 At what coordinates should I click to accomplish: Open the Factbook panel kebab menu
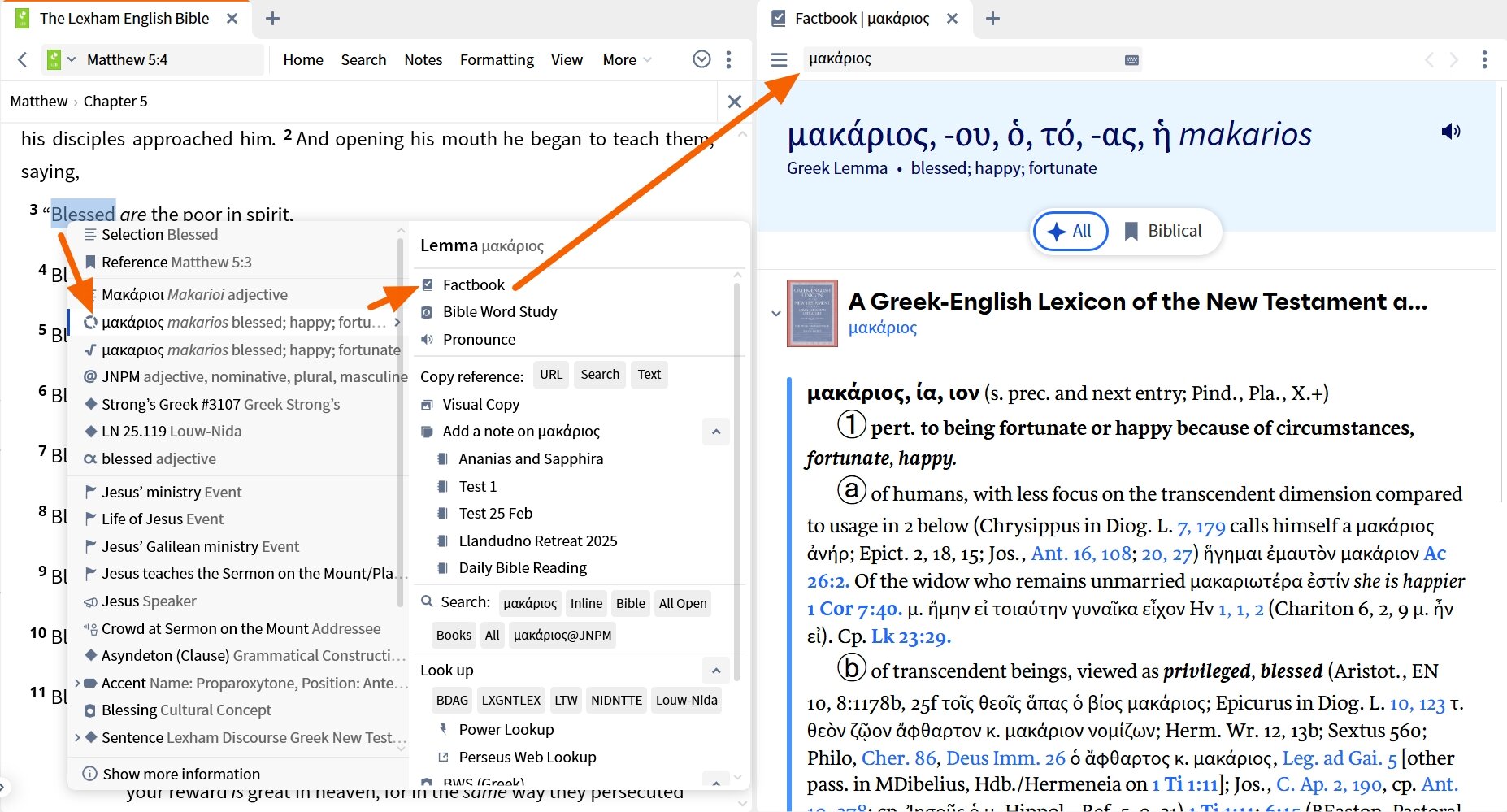(x=1484, y=59)
